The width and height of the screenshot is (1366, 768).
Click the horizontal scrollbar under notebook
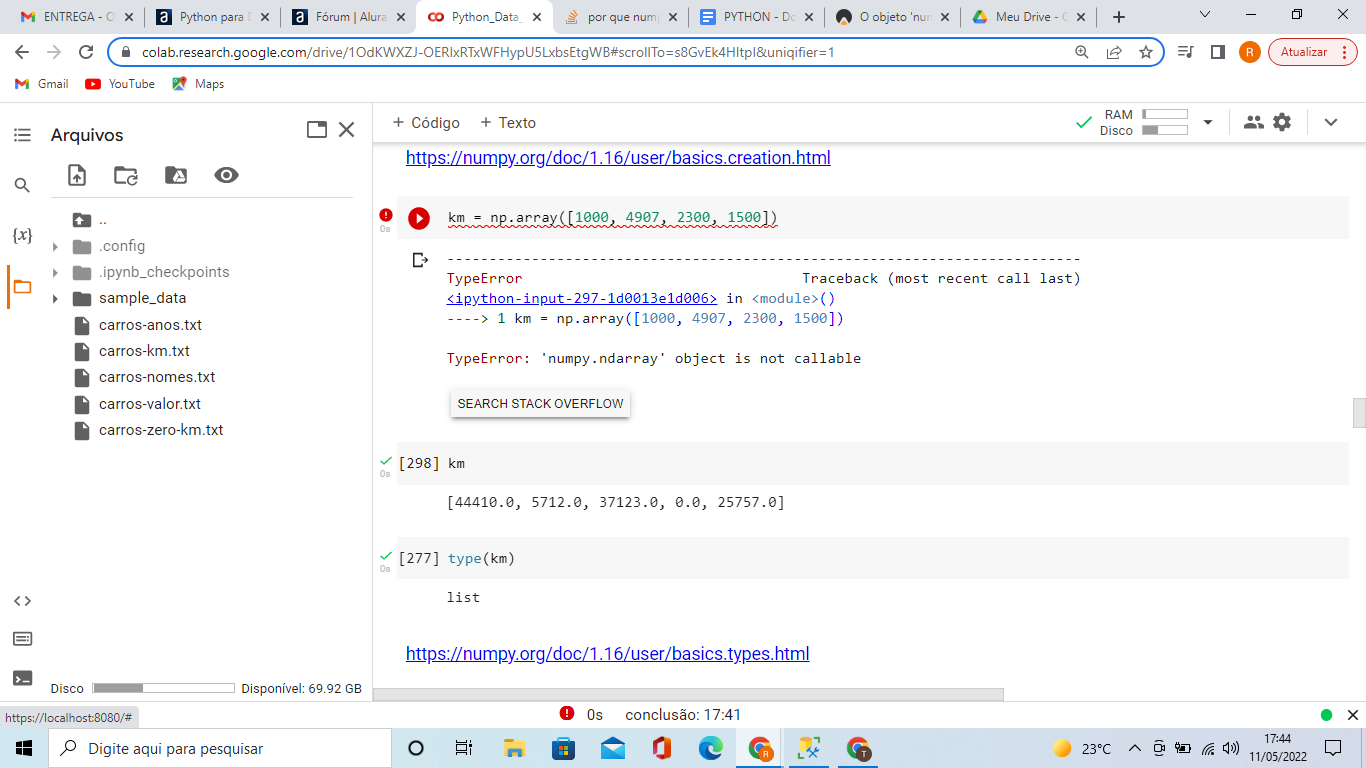(x=688, y=694)
